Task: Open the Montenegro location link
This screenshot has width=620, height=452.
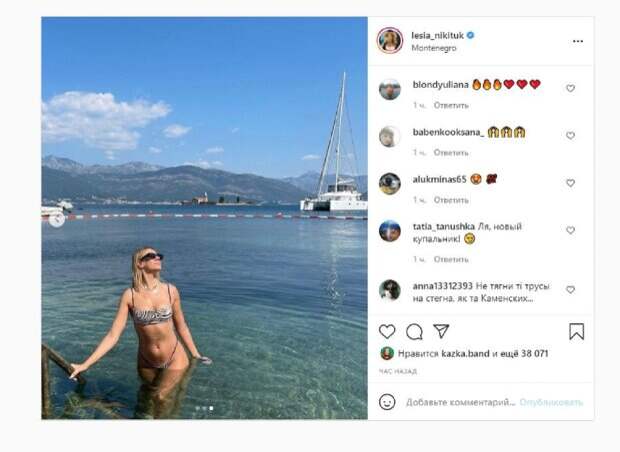Action: pos(434,48)
